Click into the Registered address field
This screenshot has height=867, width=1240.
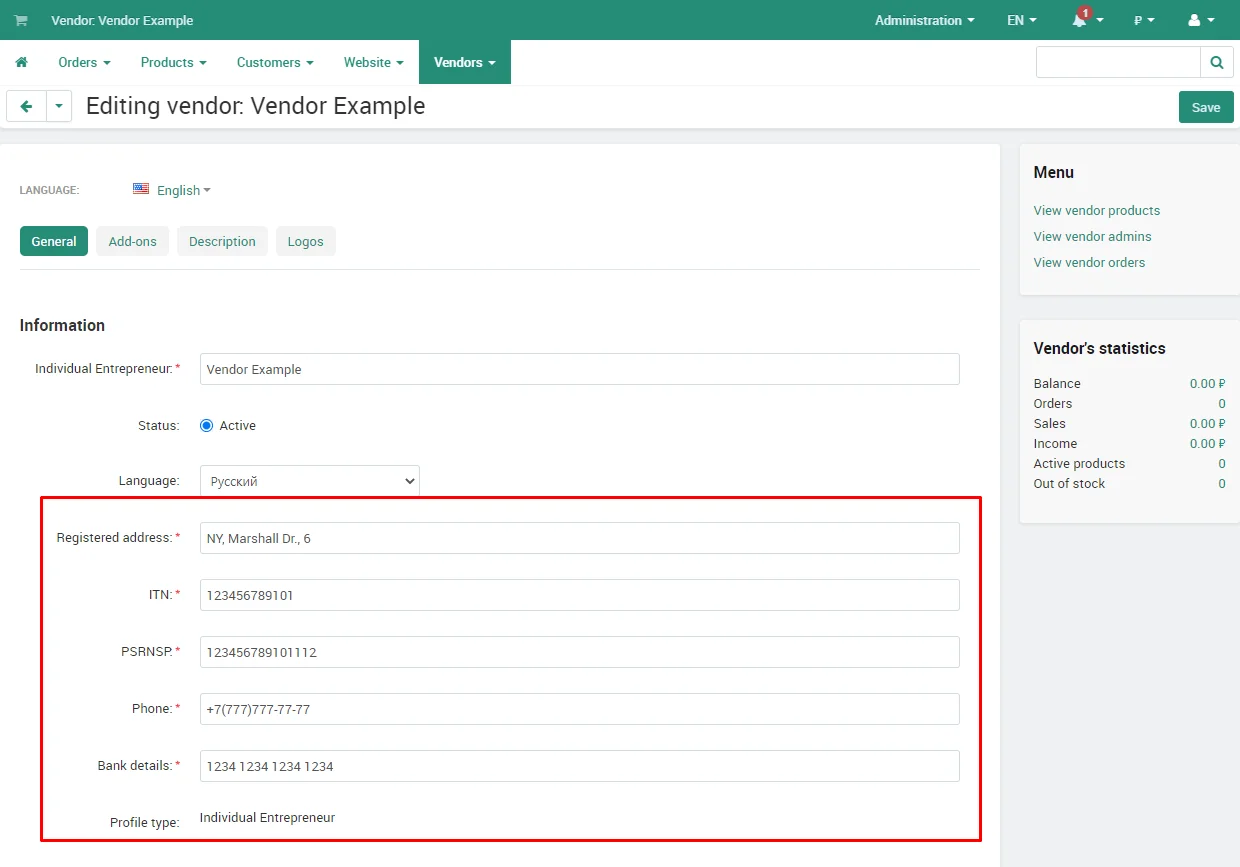[x=579, y=538]
